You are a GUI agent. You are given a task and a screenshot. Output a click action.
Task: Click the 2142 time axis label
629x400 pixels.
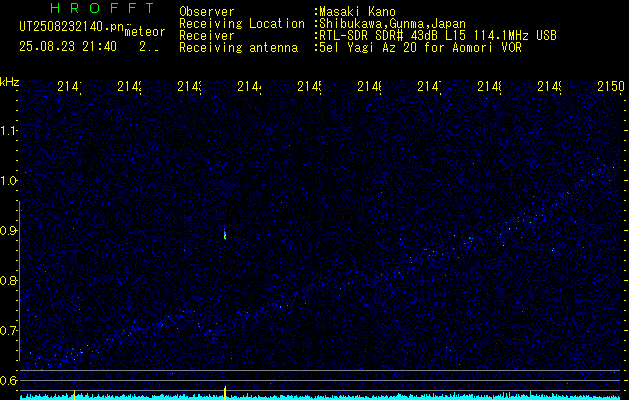point(130,86)
